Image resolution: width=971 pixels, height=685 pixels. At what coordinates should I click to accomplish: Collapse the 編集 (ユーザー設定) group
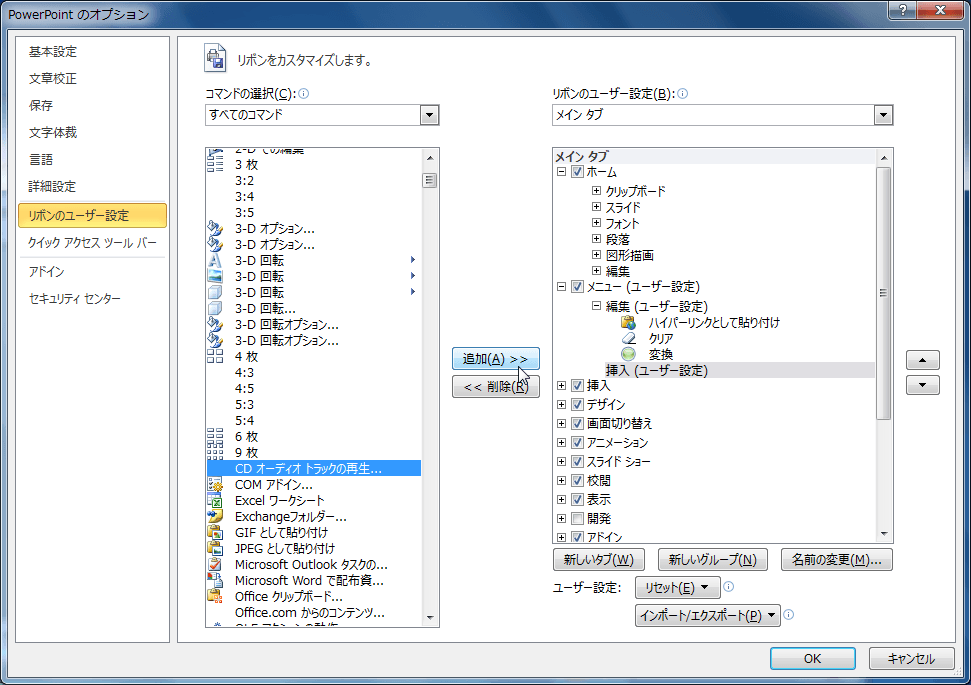click(x=596, y=306)
